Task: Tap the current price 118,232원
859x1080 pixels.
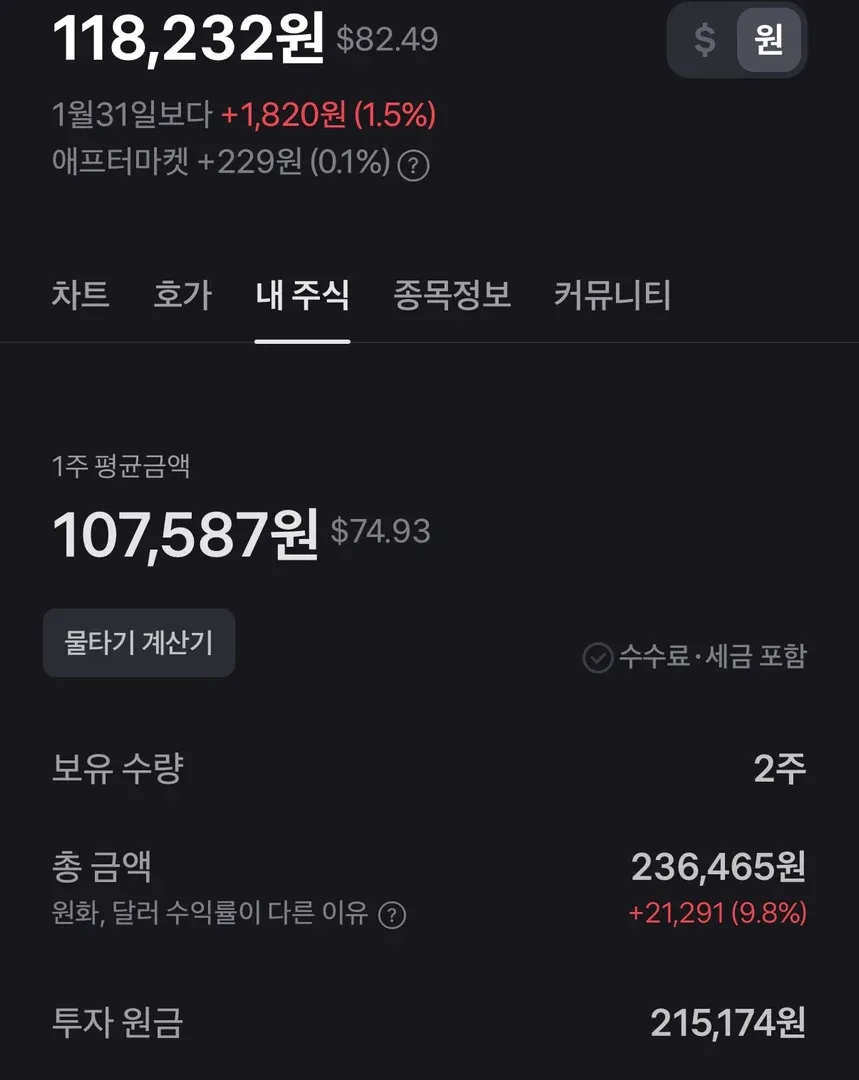Action: point(188,38)
